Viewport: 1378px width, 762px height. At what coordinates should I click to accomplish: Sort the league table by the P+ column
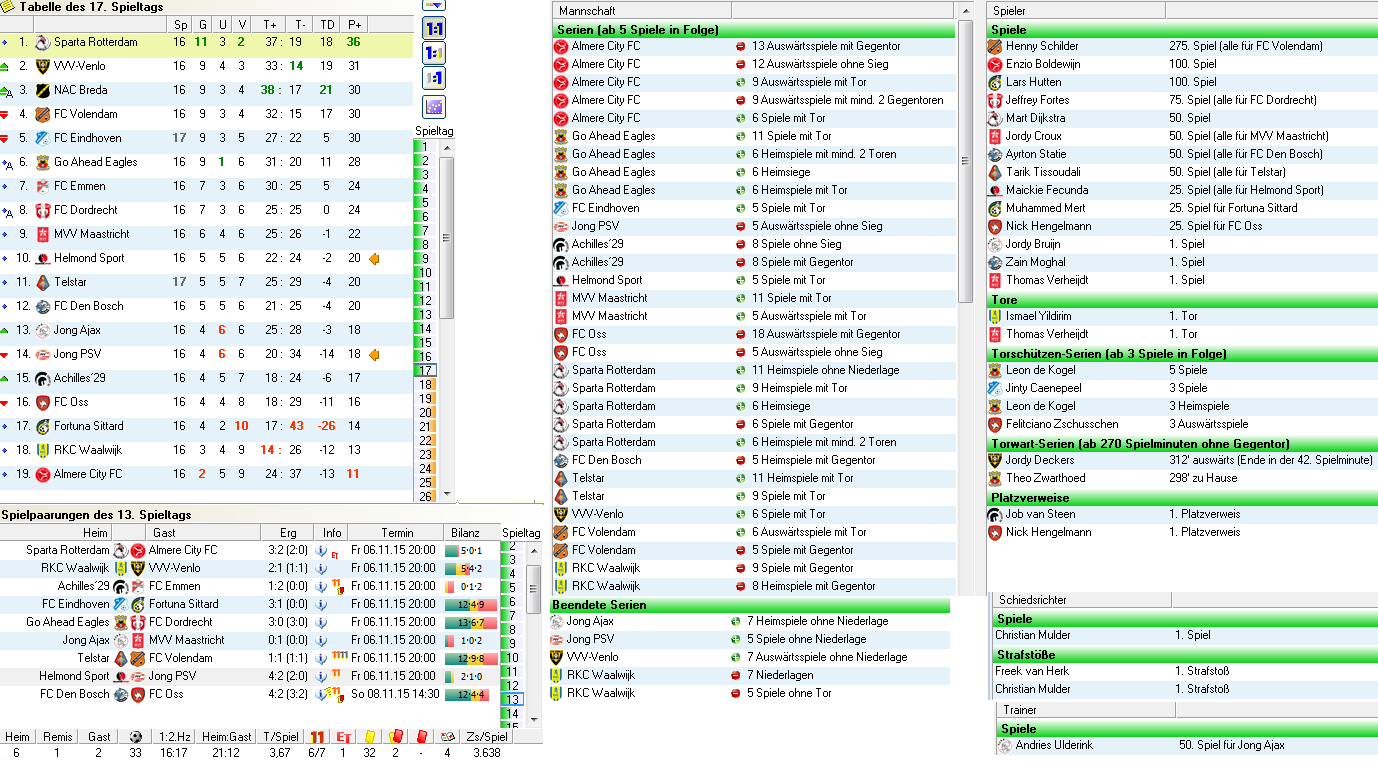coord(353,24)
